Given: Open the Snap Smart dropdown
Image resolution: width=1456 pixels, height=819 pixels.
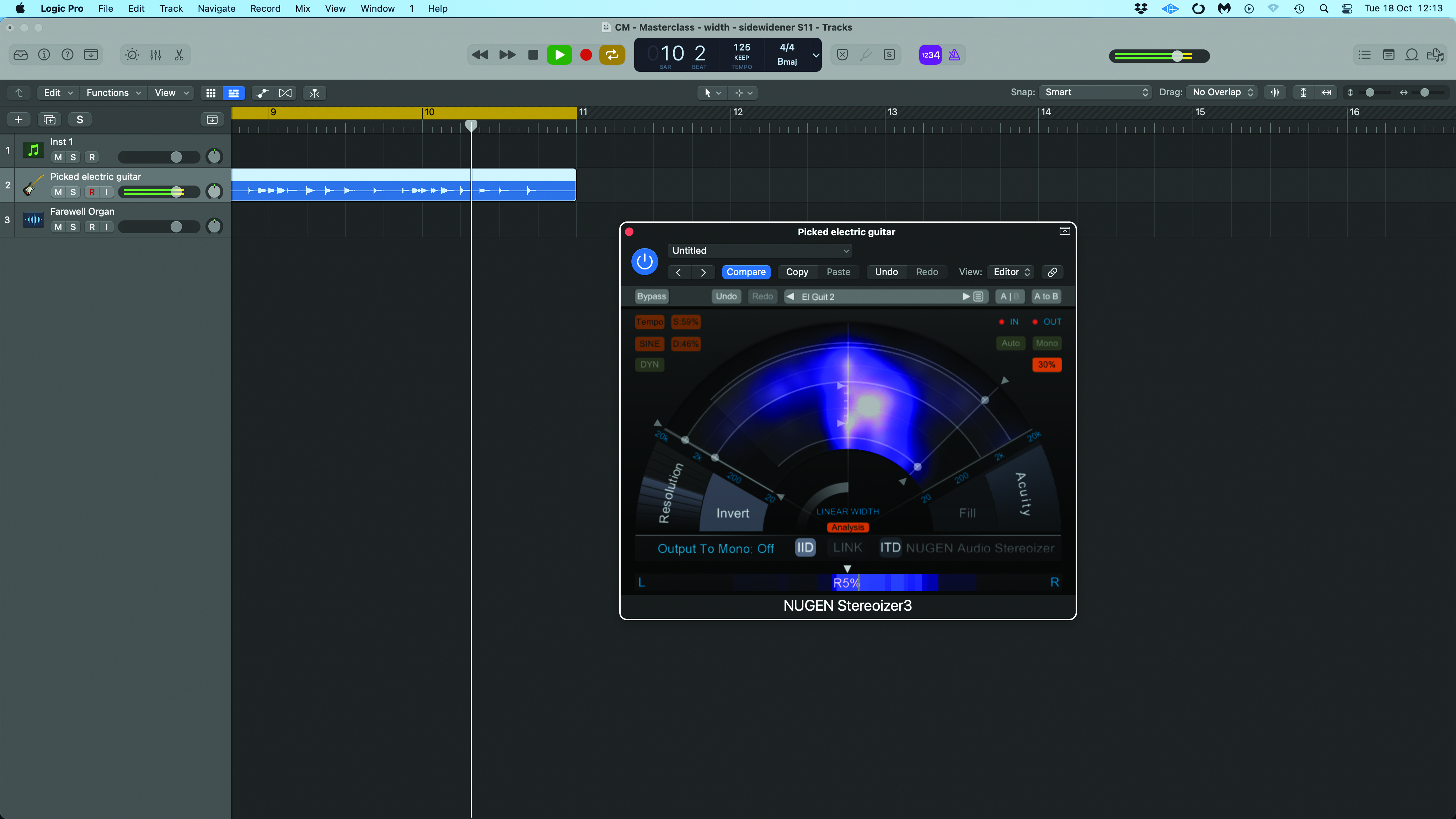Looking at the screenshot, I should click(x=1096, y=92).
